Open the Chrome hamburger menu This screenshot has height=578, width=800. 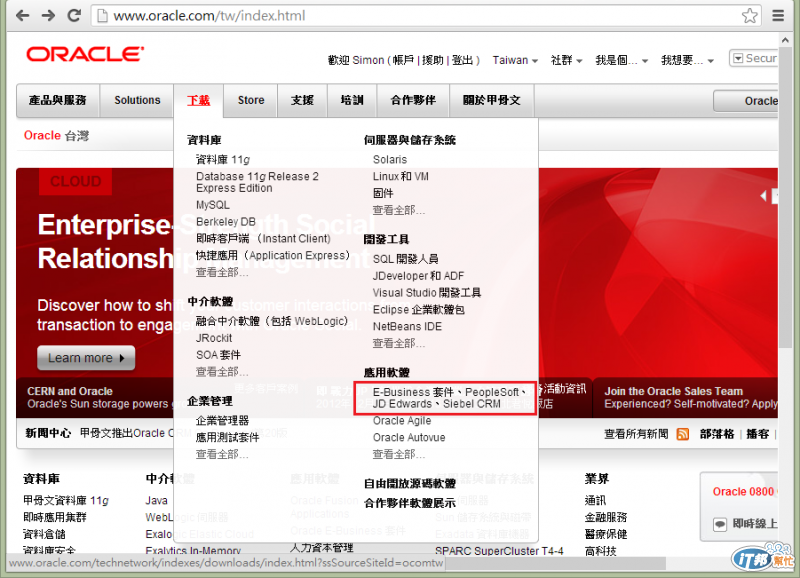[778, 16]
